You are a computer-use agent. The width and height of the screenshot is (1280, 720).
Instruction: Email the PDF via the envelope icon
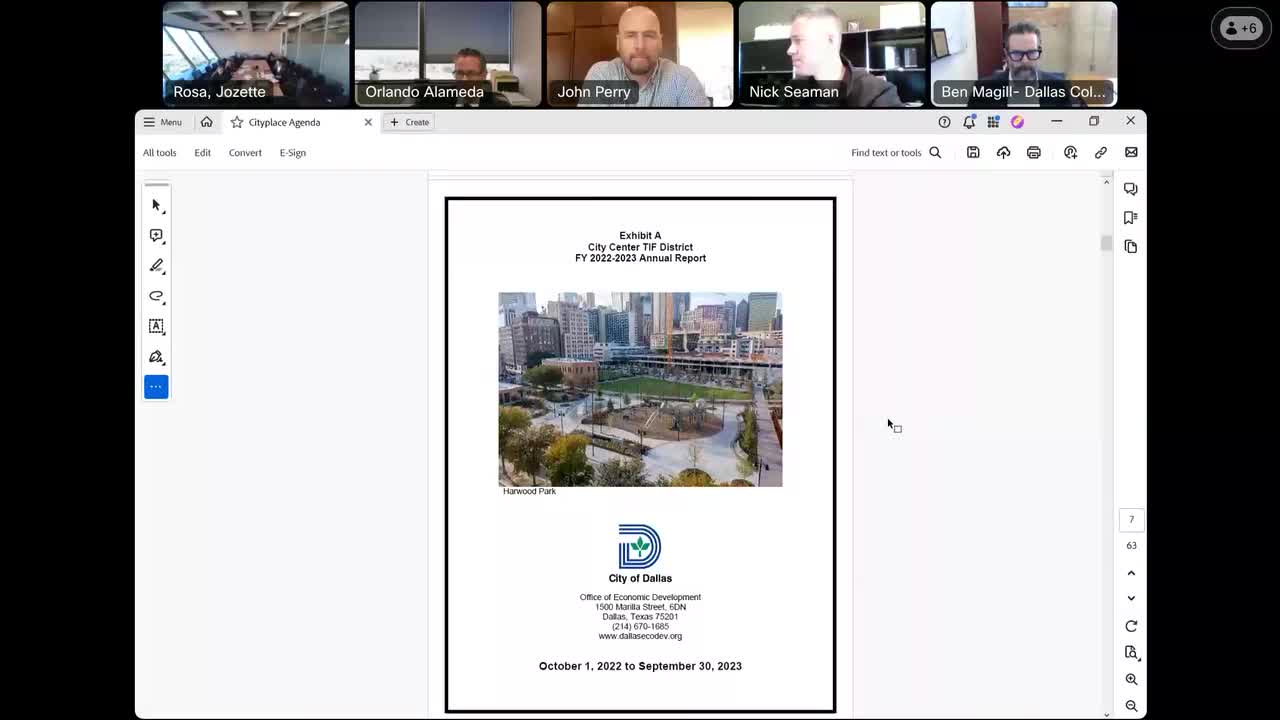coord(1131,152)
